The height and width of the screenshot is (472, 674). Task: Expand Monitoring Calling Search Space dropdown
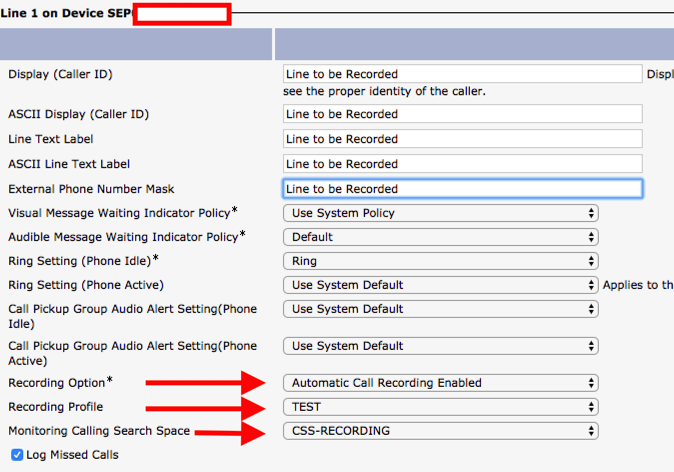pyautogui.click(x=440, y=431)
